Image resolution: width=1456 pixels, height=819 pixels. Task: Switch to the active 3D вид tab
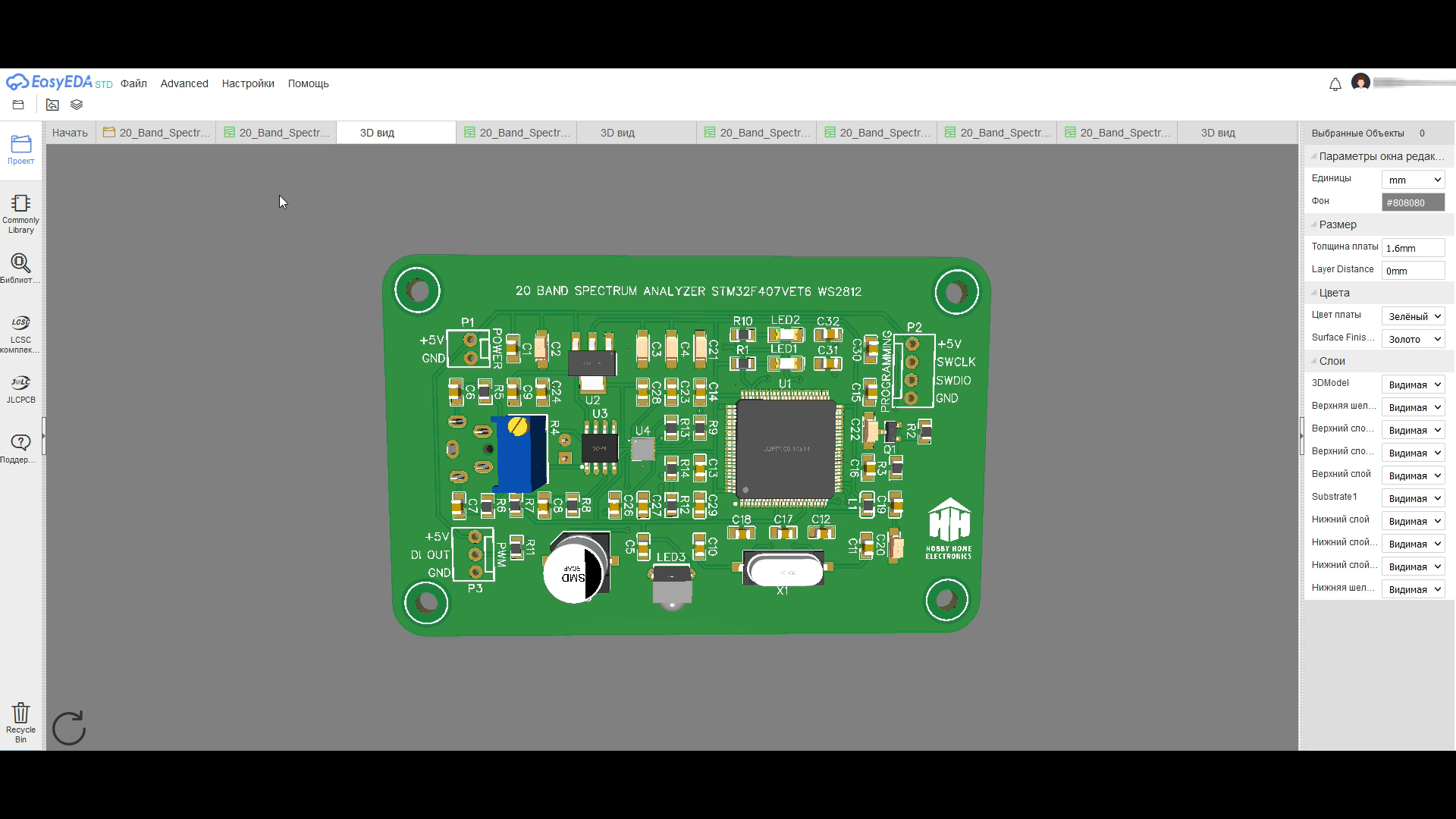click(x=377, y=132)
